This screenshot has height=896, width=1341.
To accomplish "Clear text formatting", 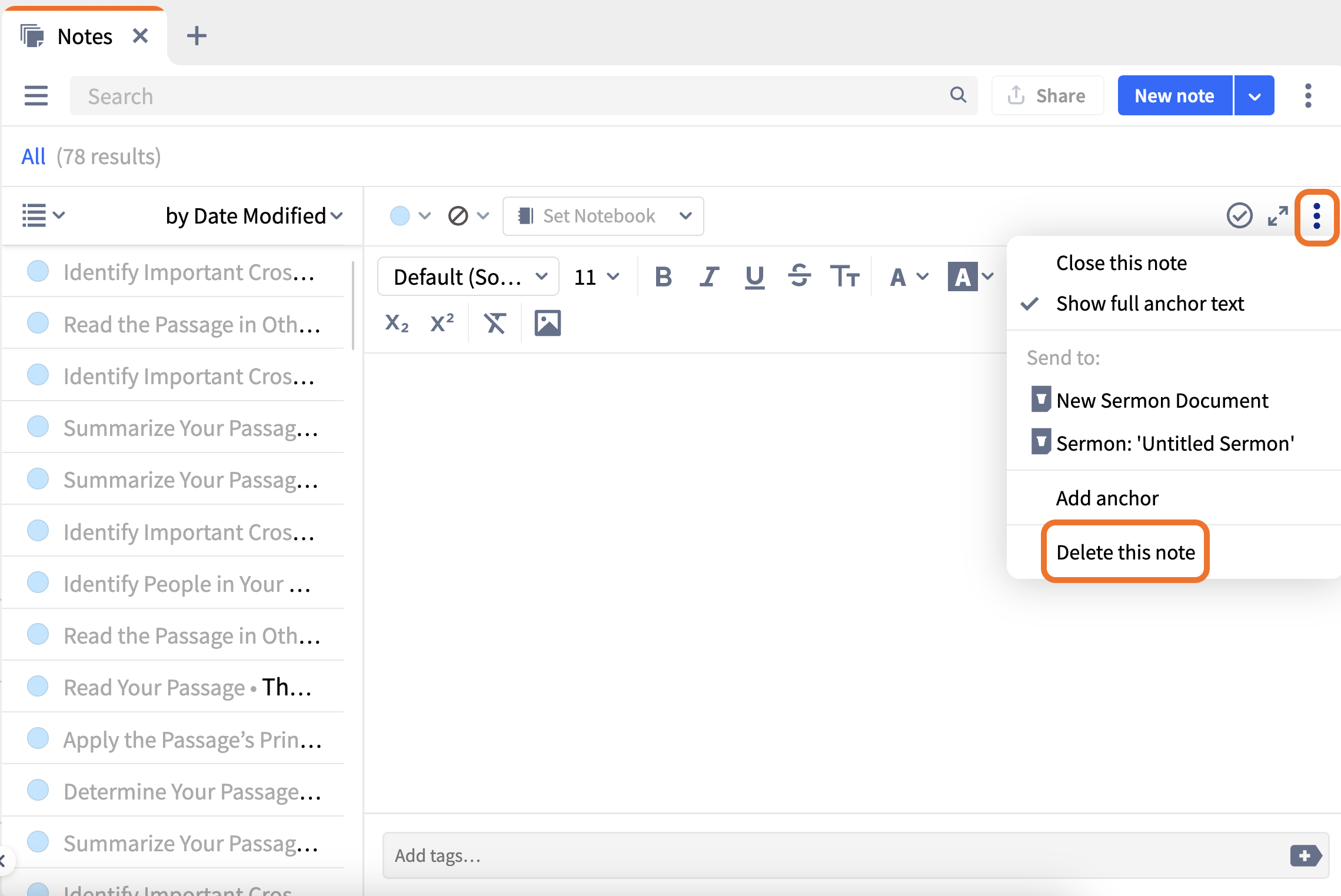I will (x=494, y=323).
